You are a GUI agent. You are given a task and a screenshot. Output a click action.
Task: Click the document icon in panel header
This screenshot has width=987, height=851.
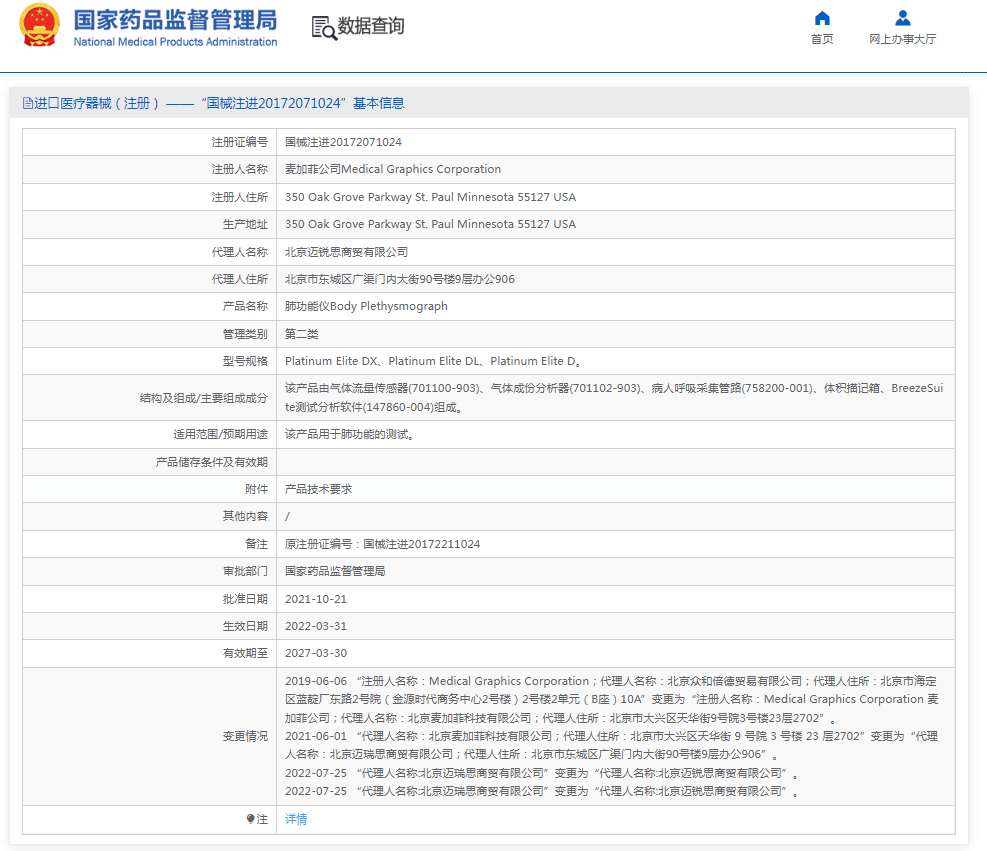(x=28, y=103)
